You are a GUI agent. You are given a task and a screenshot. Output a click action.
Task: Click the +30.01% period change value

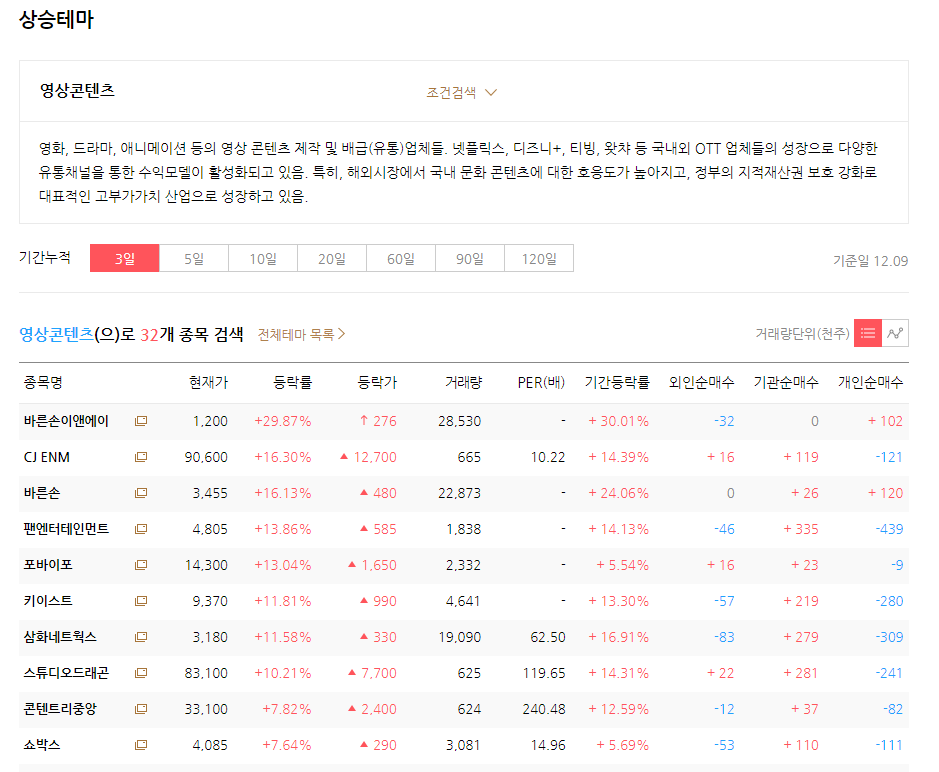click(x=619, y=421)
